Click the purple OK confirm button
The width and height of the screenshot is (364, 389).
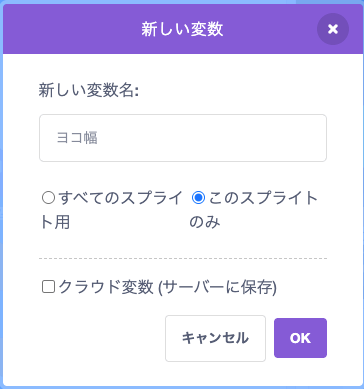pyautogui.click(x=300, y=338)
